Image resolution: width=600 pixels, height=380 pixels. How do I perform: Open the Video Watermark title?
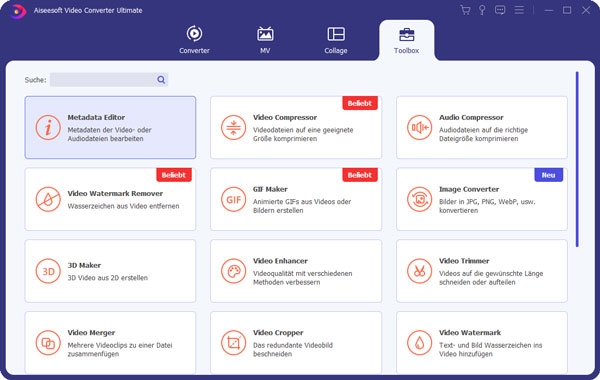click(470, 333)
